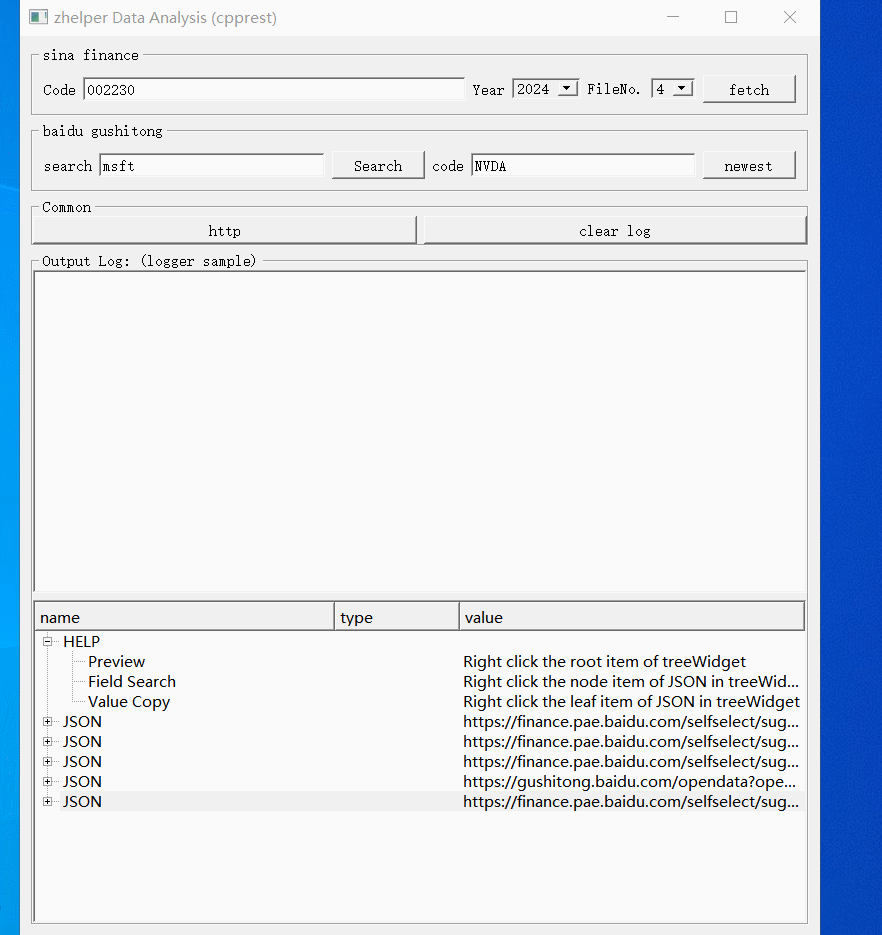Screen dimensions: 882x935
Task: Focus the code field containing NVDA
Action: [583, 166]
